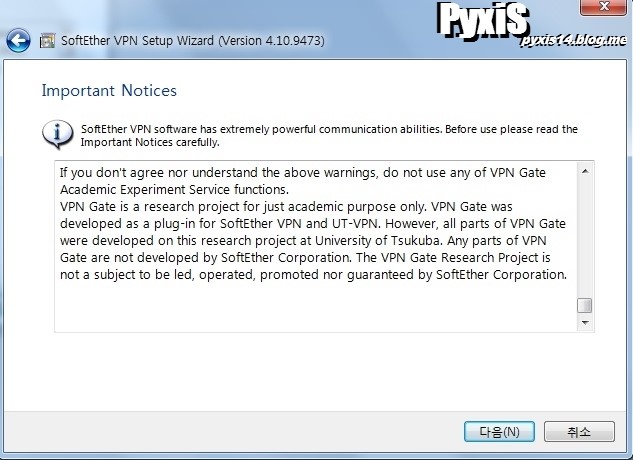
Task: Proceed with the 다음(N) button
Action: [499, 432]
